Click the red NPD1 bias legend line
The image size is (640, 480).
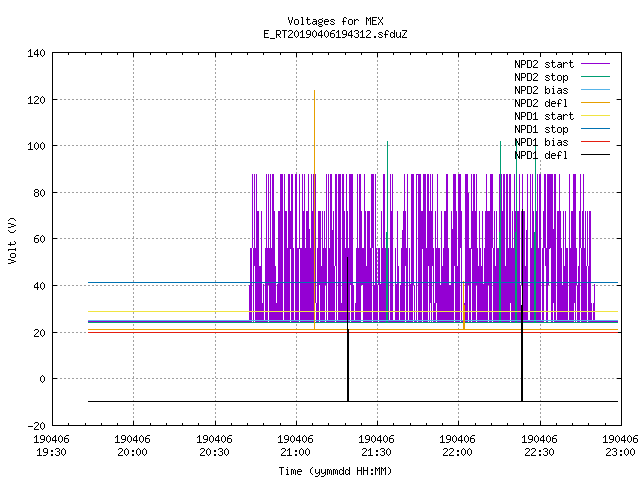tap(595, 142)
